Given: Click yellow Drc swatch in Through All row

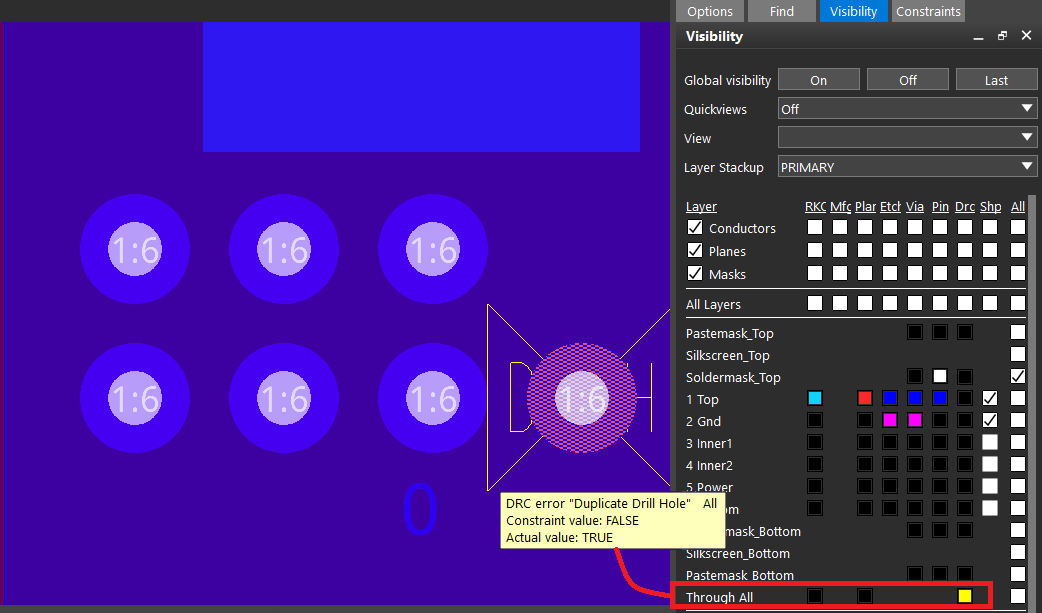Looking at the screenshot, I should [x=965, y=596].
